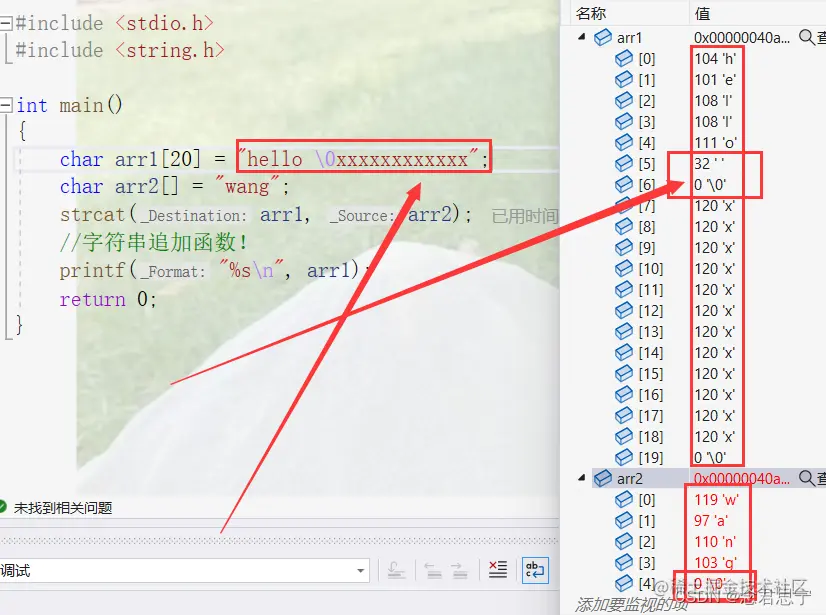Click the cube icon of arr1 element [13]
The height and width of the screenshot is (615, 826).
click(624, 331)
